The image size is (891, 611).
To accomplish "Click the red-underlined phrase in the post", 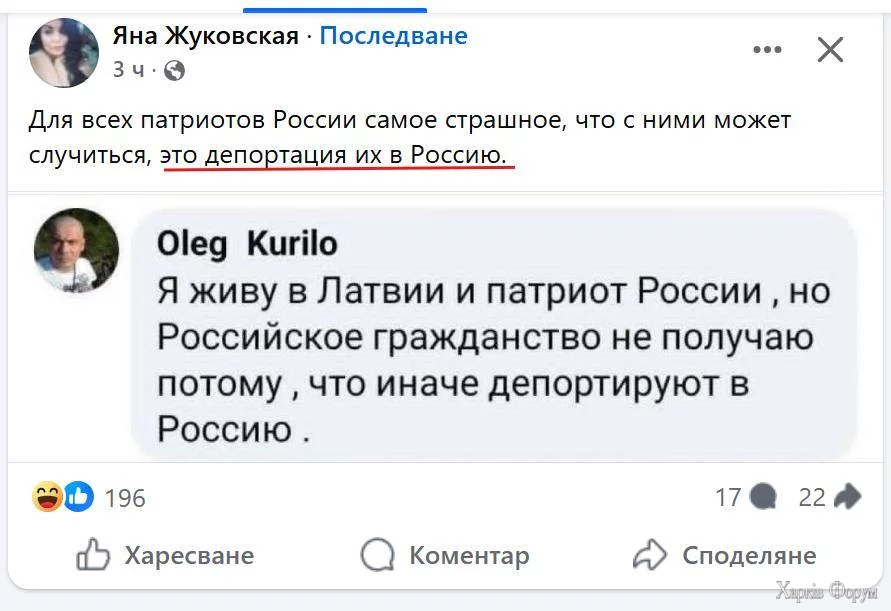I will click(x=335, y=155).
